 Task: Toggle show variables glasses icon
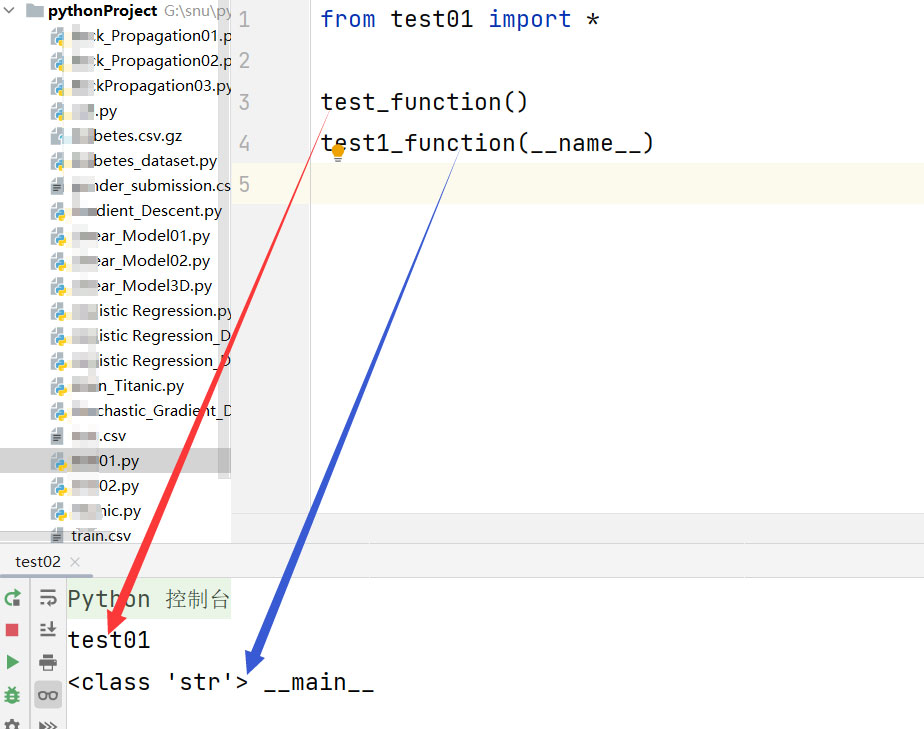tap(48, 695)
